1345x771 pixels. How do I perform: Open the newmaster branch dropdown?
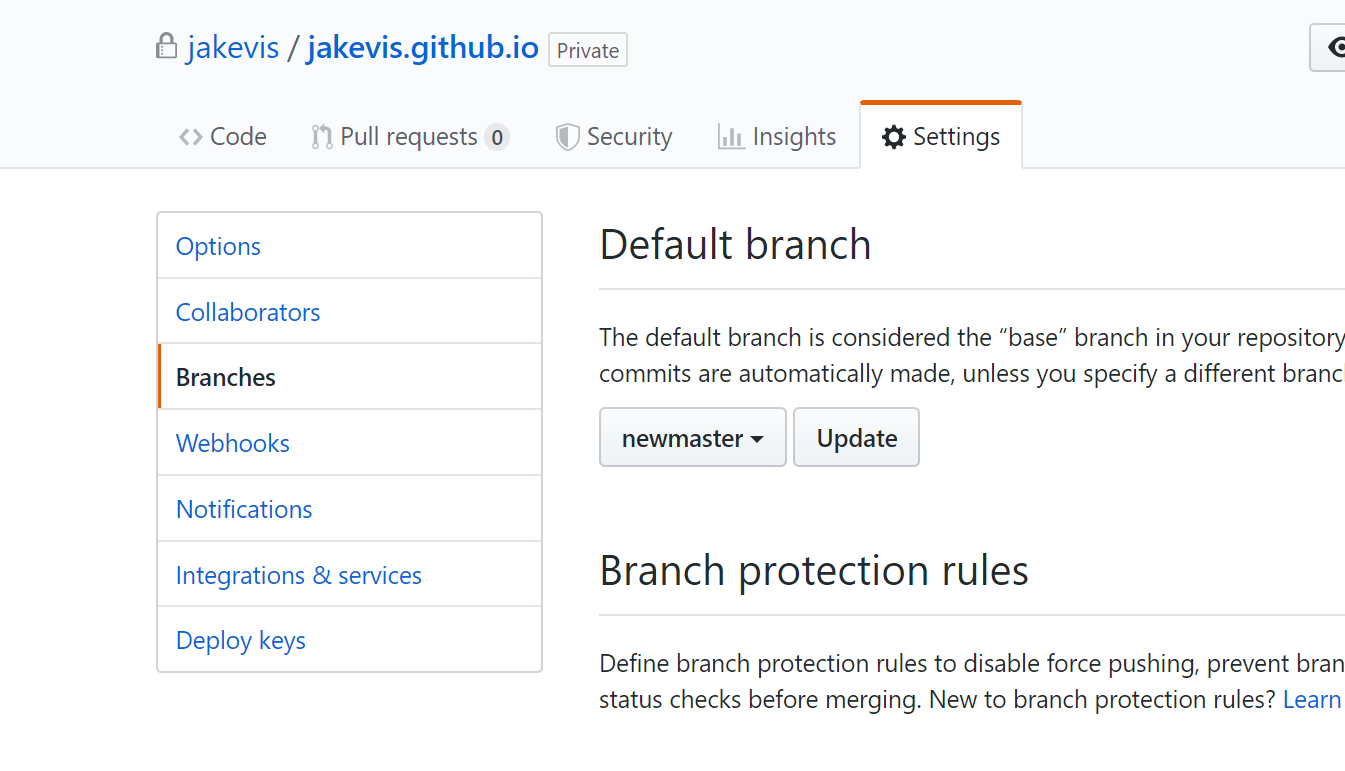pos(693,437)
